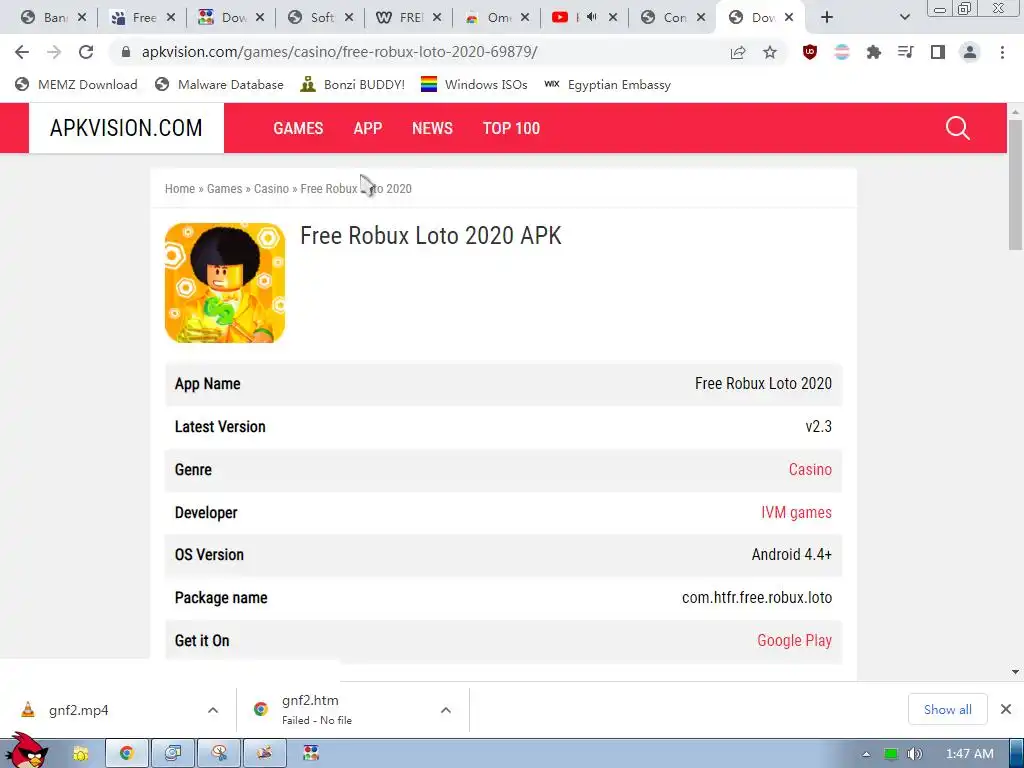The height and width of the screenshot is (768, 1024).
Task: Open the Egyptian Embassy bookmark
Action: (607, 84)
